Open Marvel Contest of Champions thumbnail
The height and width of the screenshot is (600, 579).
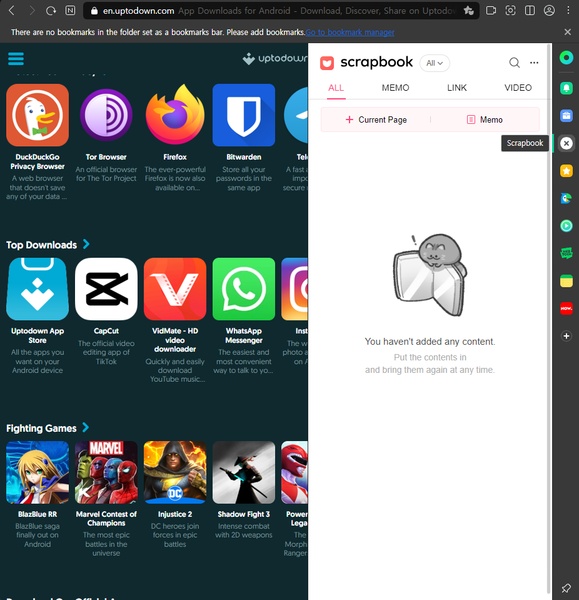[106, 472]
